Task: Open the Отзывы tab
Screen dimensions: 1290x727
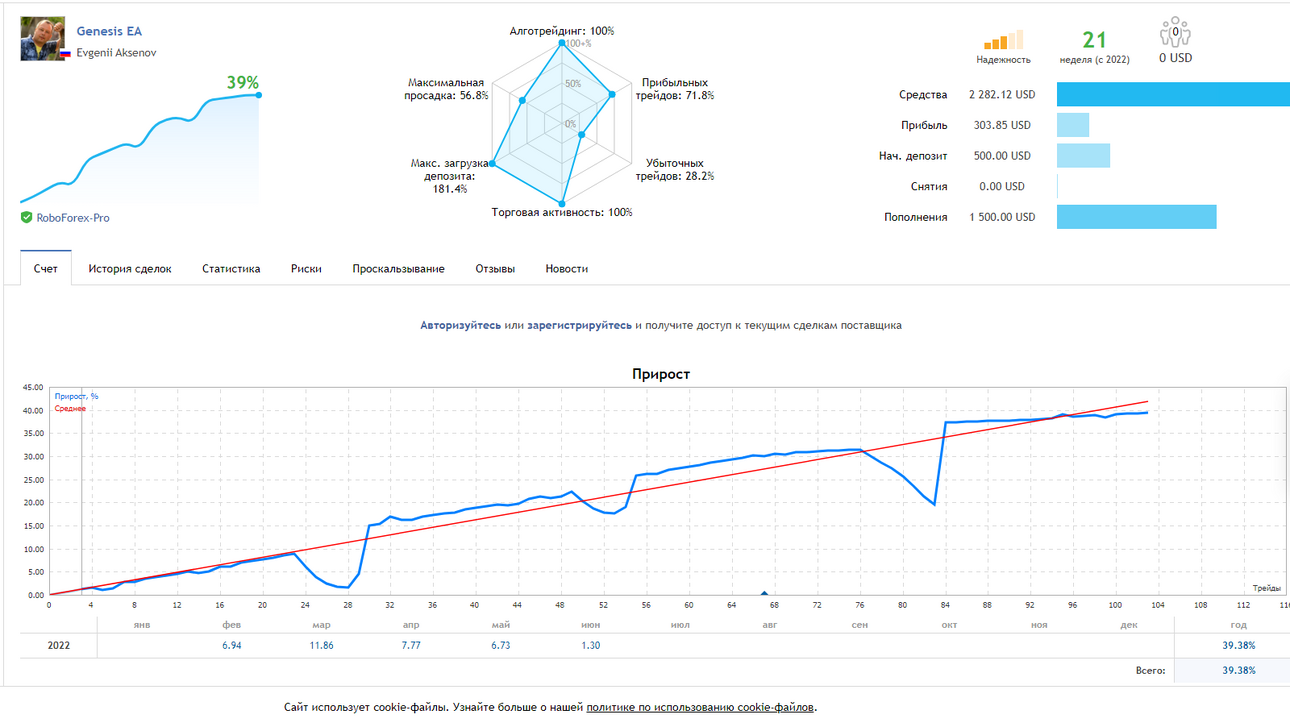Action: click(495, 268)
